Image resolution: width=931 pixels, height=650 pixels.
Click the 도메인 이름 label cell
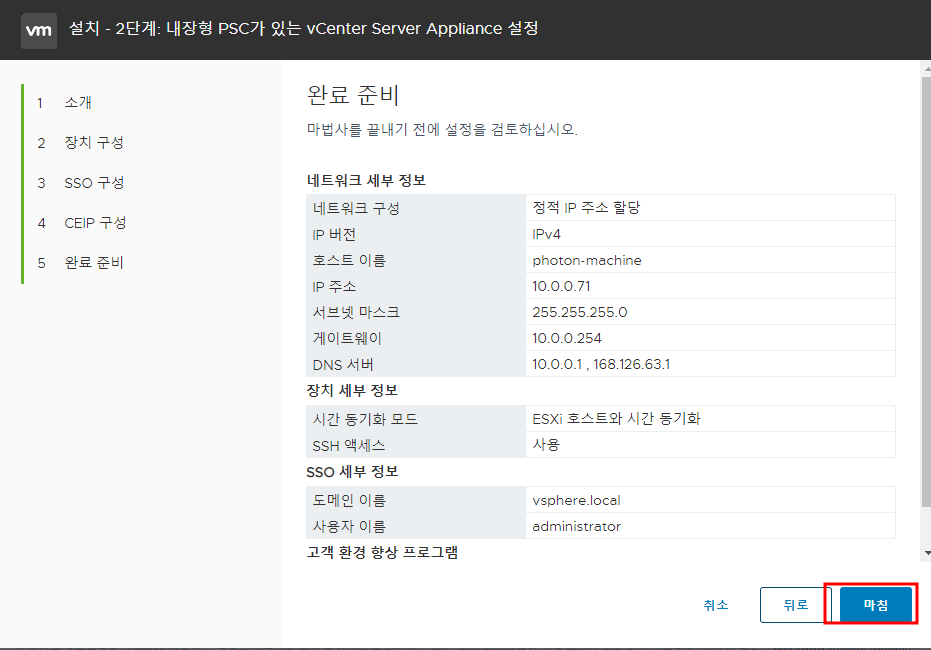click(416, 500)
